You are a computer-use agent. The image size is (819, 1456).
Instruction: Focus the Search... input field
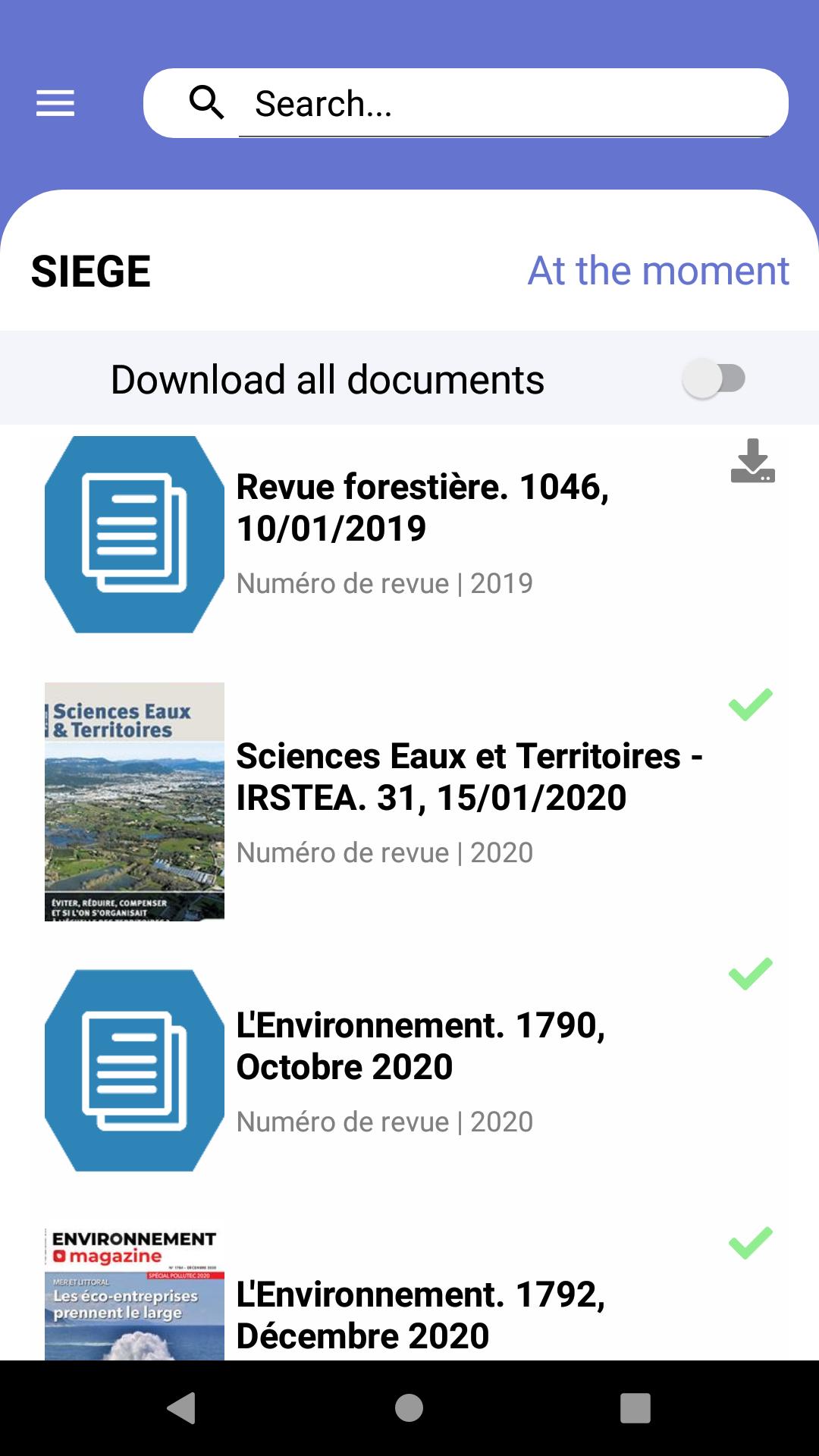[504, 103]
